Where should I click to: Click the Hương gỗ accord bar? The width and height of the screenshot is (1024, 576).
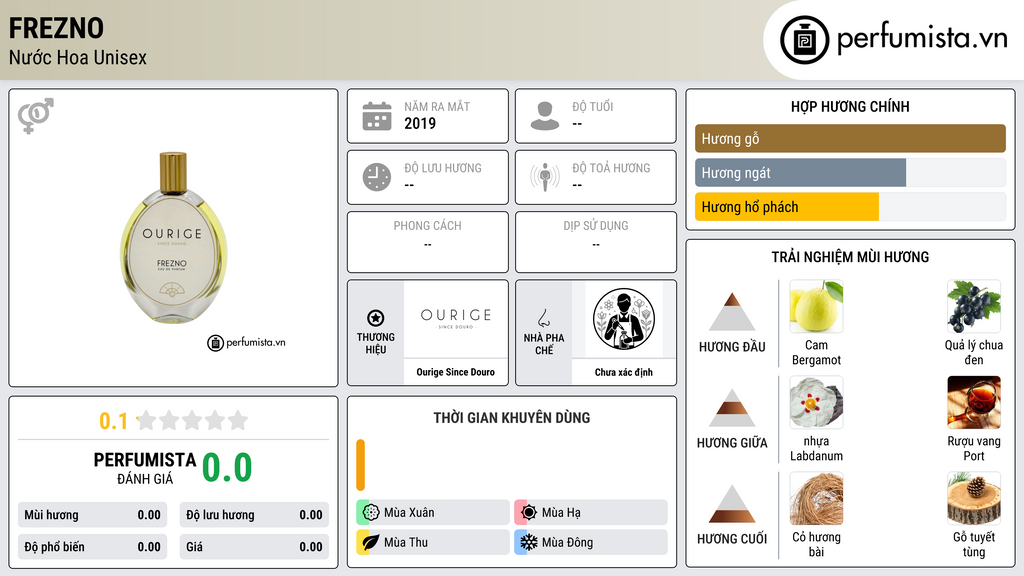coord(850,138)
